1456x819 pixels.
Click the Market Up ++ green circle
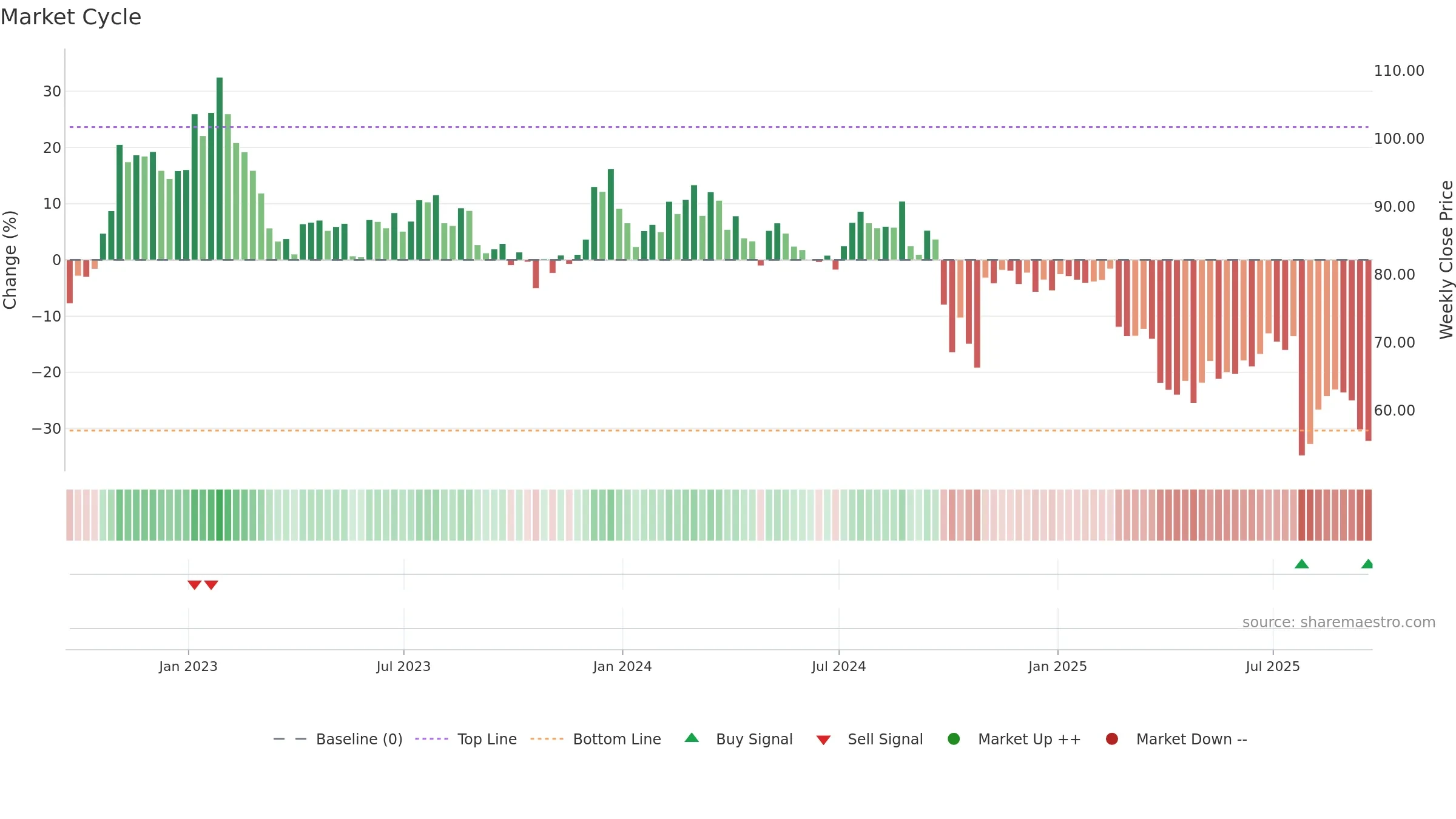pos(954,739)
